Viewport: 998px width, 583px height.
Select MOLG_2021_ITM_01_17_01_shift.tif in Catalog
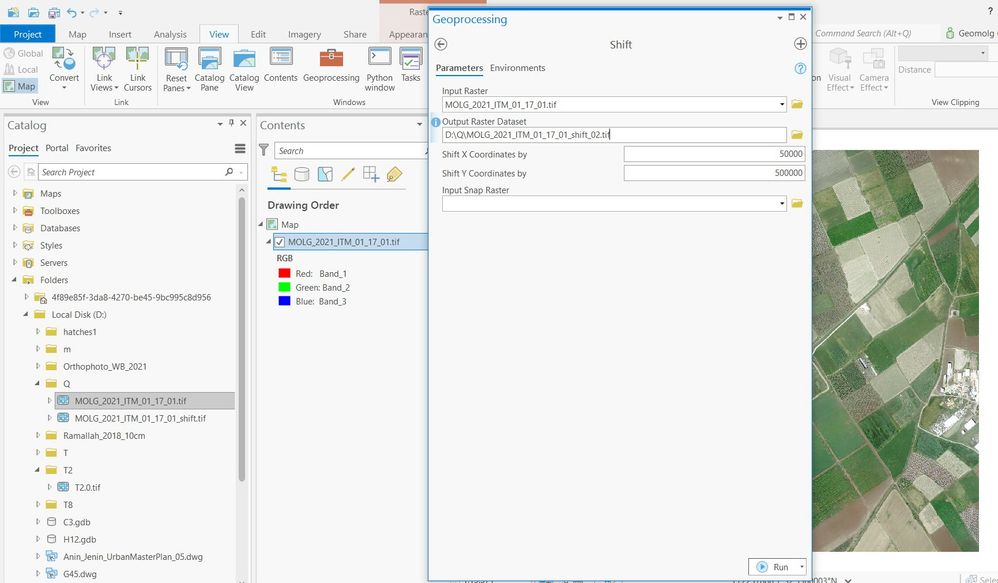(140, 418)
